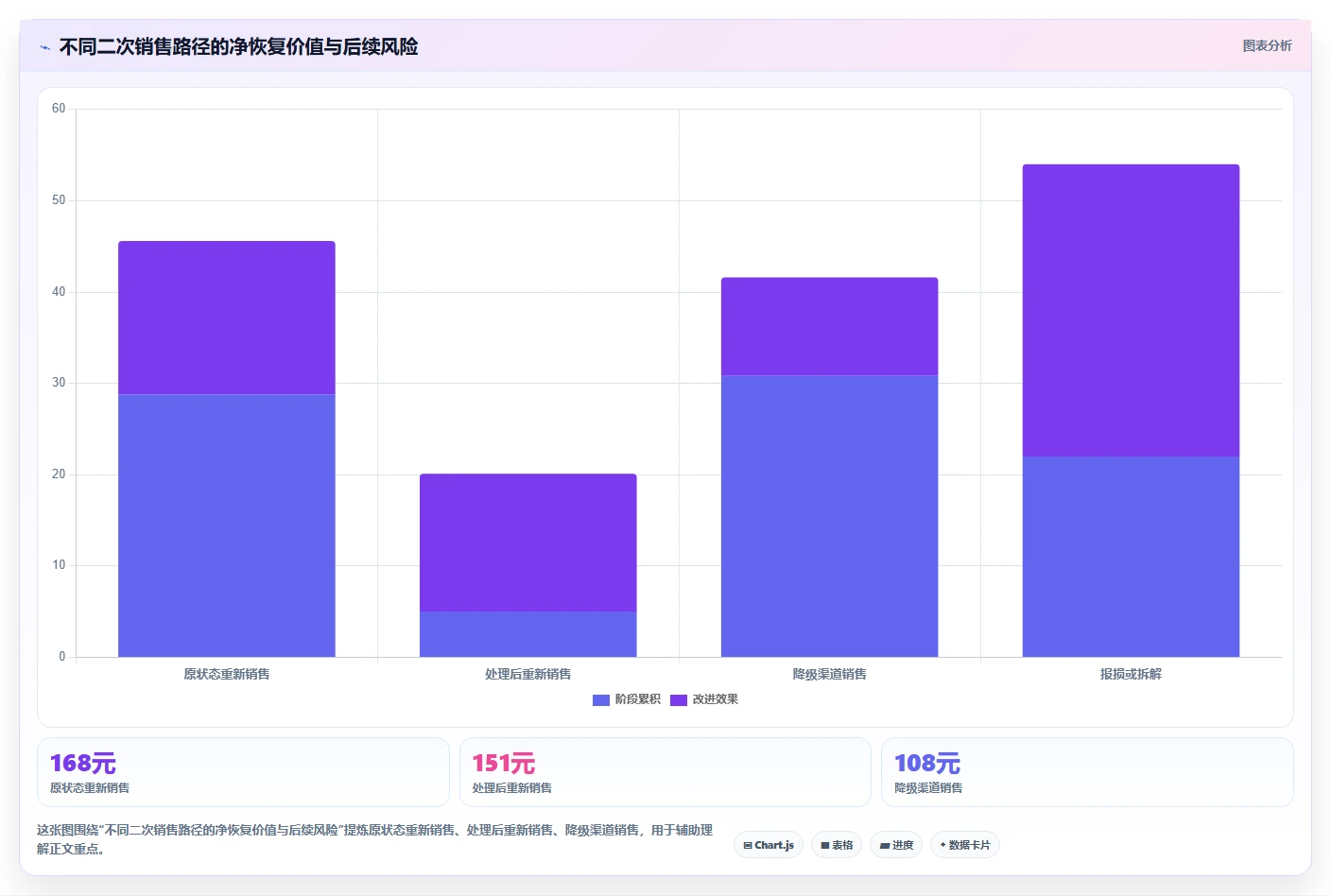1331x896 pixels.
Task: Click the blue bar segment for 处理后重新销售
Action: [528, 634]
